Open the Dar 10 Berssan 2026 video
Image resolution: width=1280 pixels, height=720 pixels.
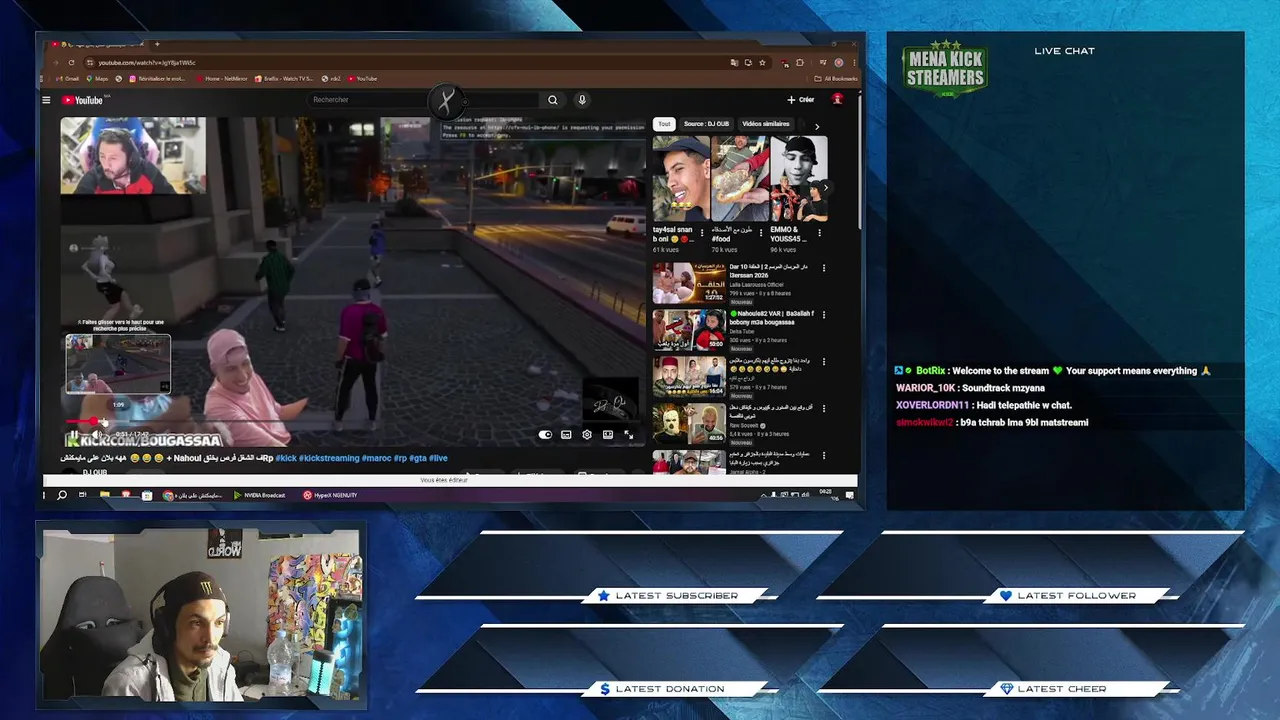pos(689,283)
